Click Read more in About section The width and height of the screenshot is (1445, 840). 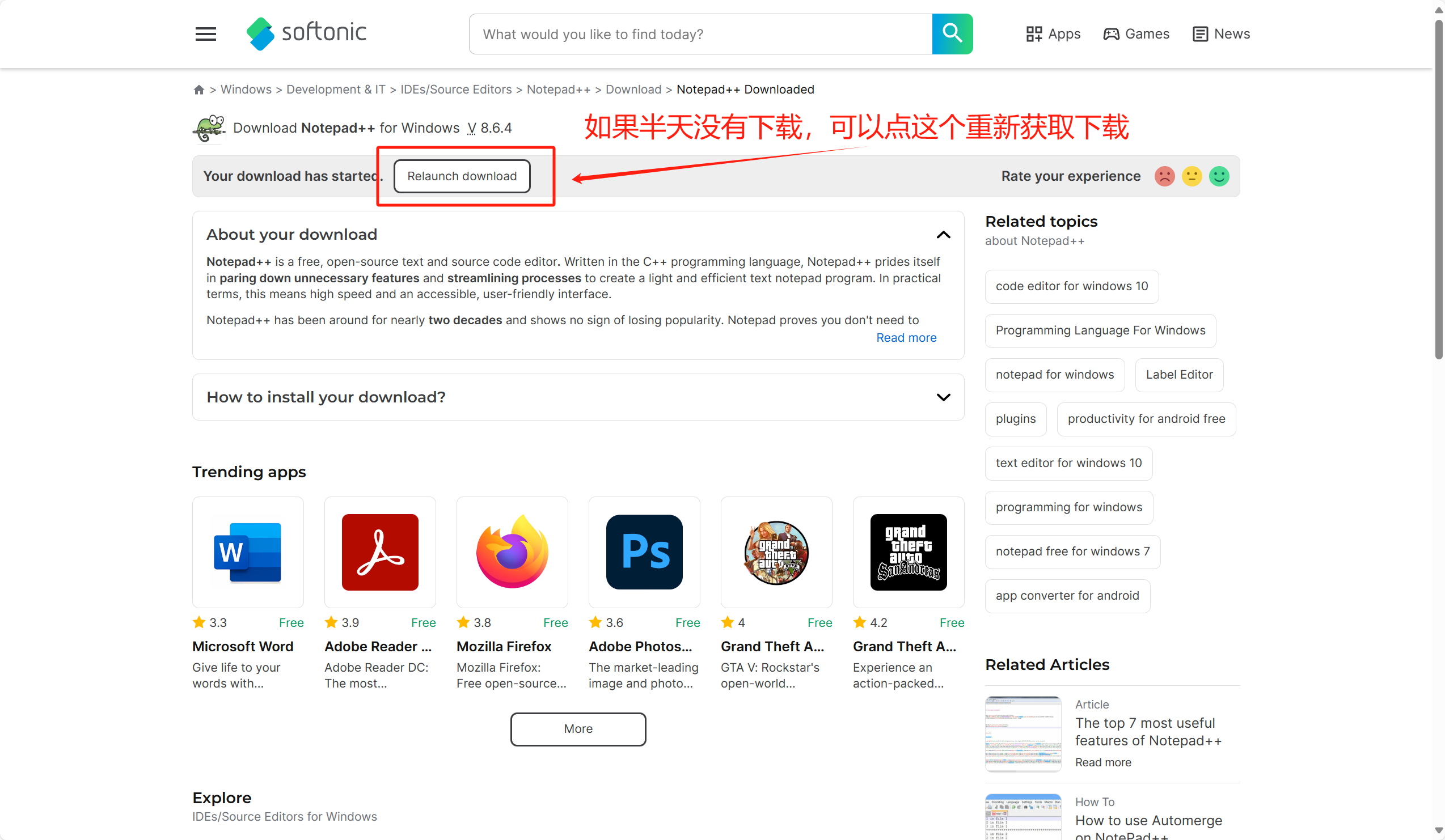(x=906, y=337)
